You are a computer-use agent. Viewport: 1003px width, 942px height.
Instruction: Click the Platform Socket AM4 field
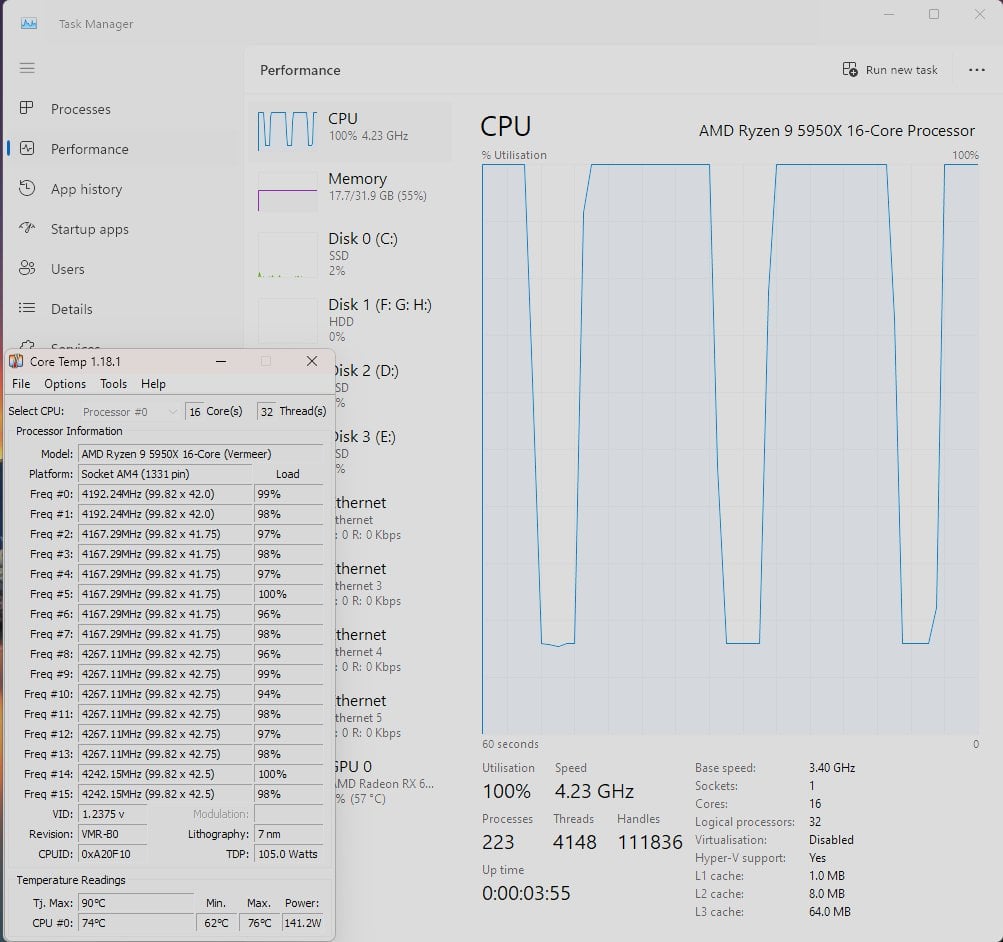165,474
